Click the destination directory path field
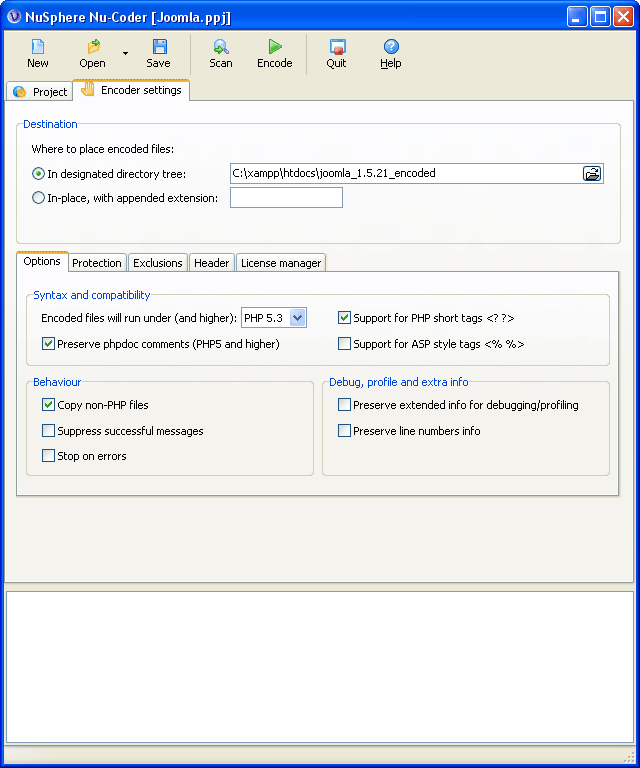 (405, 173)
